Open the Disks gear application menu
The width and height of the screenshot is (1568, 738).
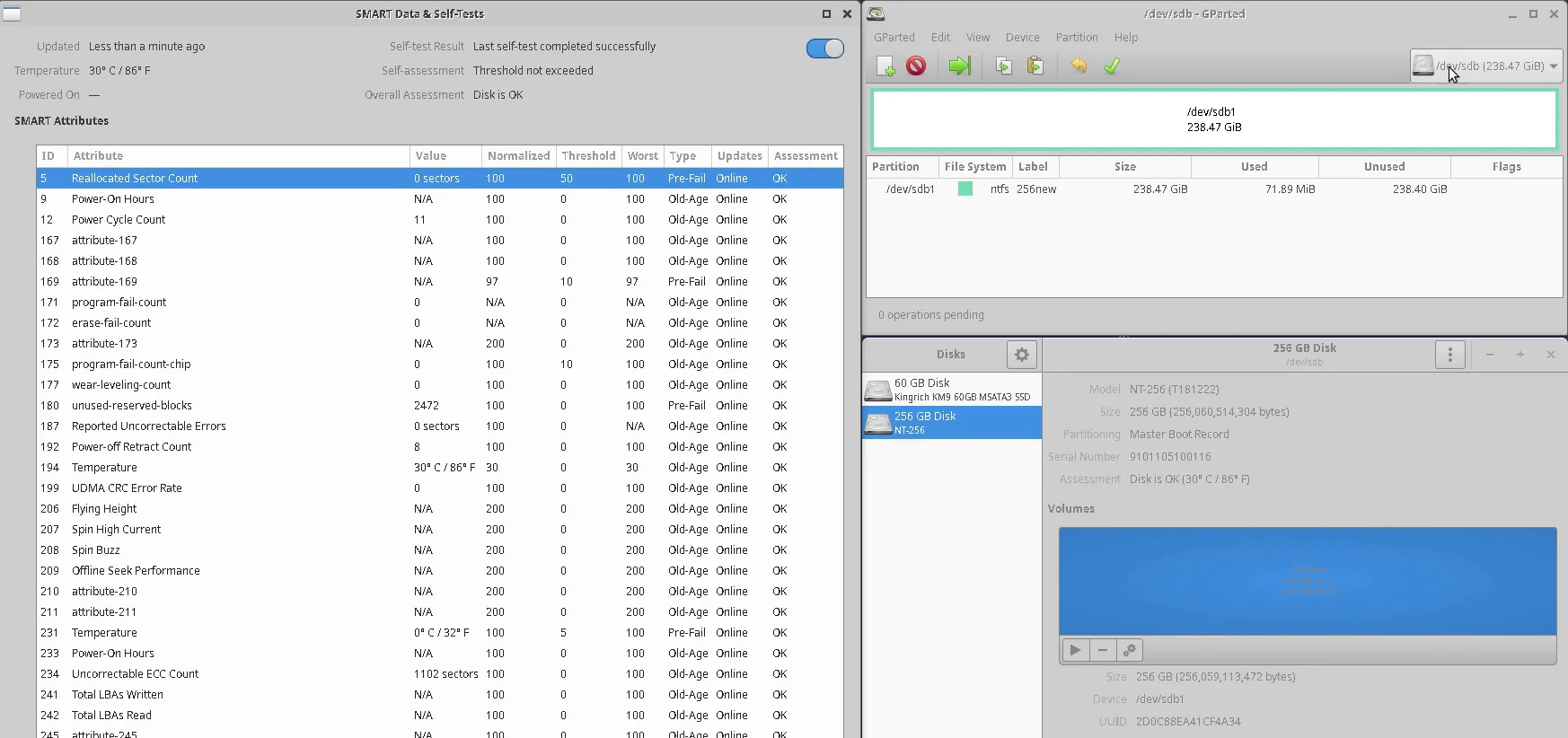click(x=1022, y=355)
